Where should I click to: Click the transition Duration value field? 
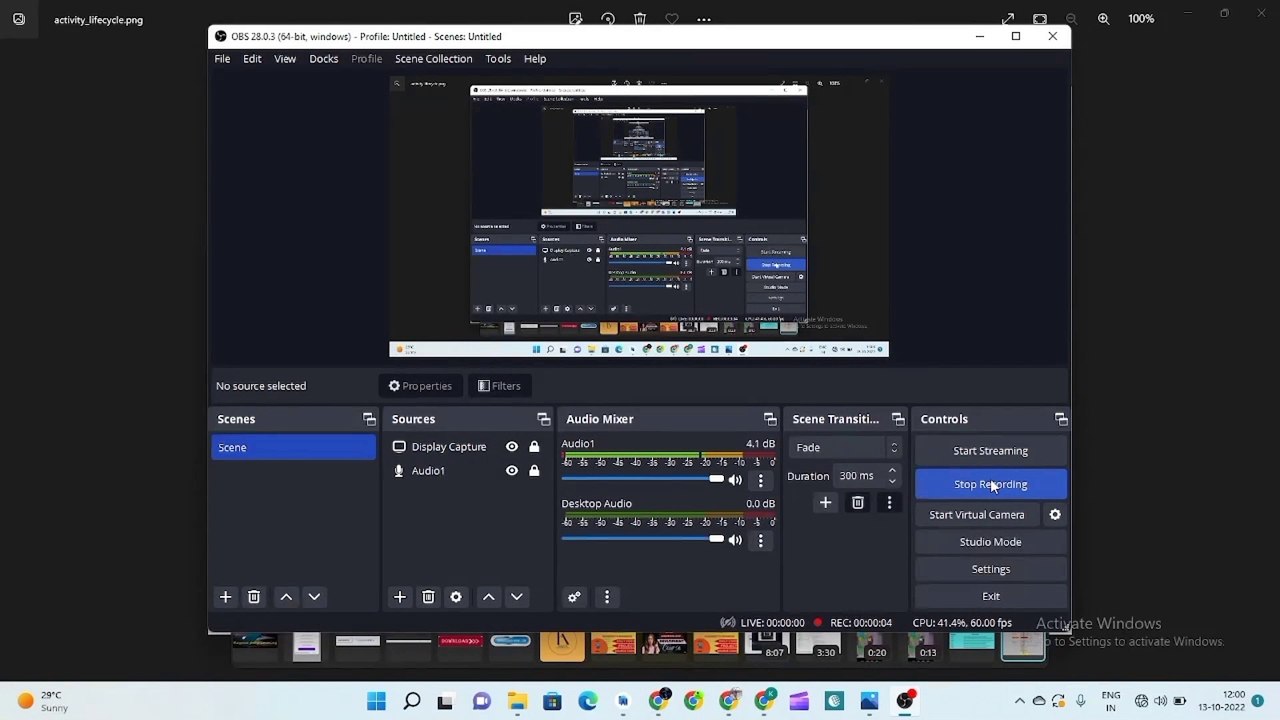(859, 476)
